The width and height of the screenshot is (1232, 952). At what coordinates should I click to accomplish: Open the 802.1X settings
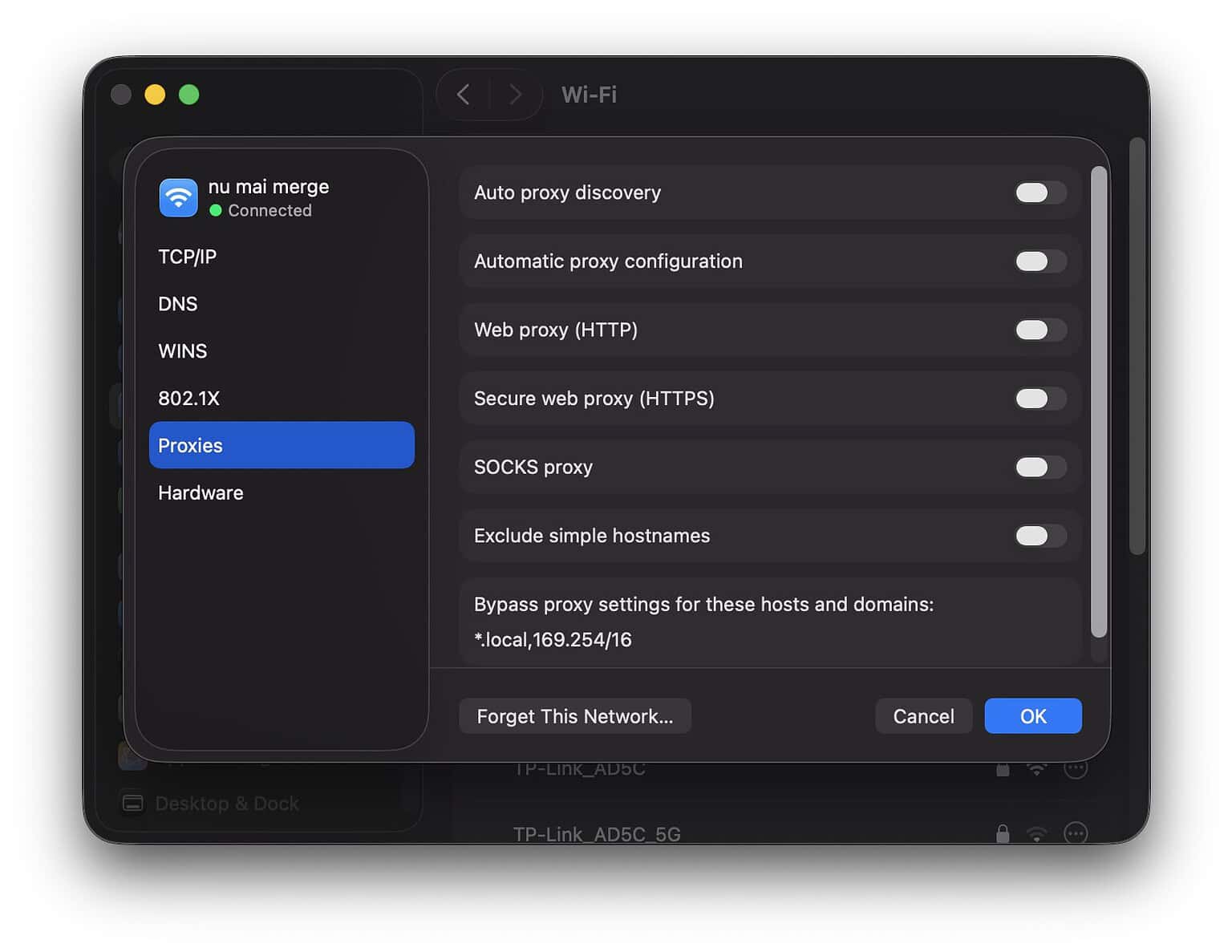189,398
